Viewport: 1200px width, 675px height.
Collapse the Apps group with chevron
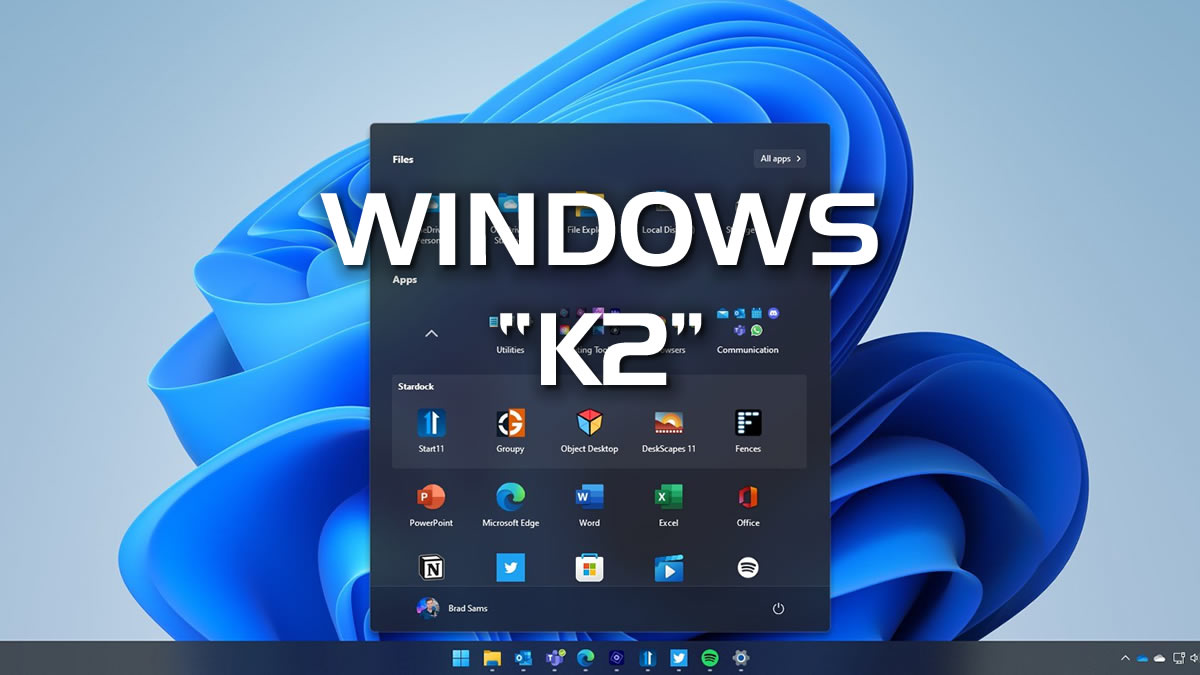click(431, 333)
